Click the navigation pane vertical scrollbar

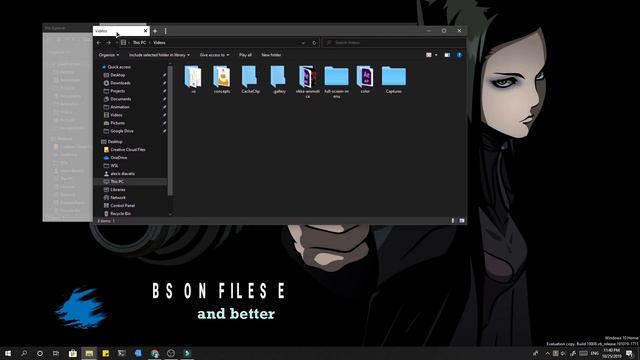pos(170,131)
